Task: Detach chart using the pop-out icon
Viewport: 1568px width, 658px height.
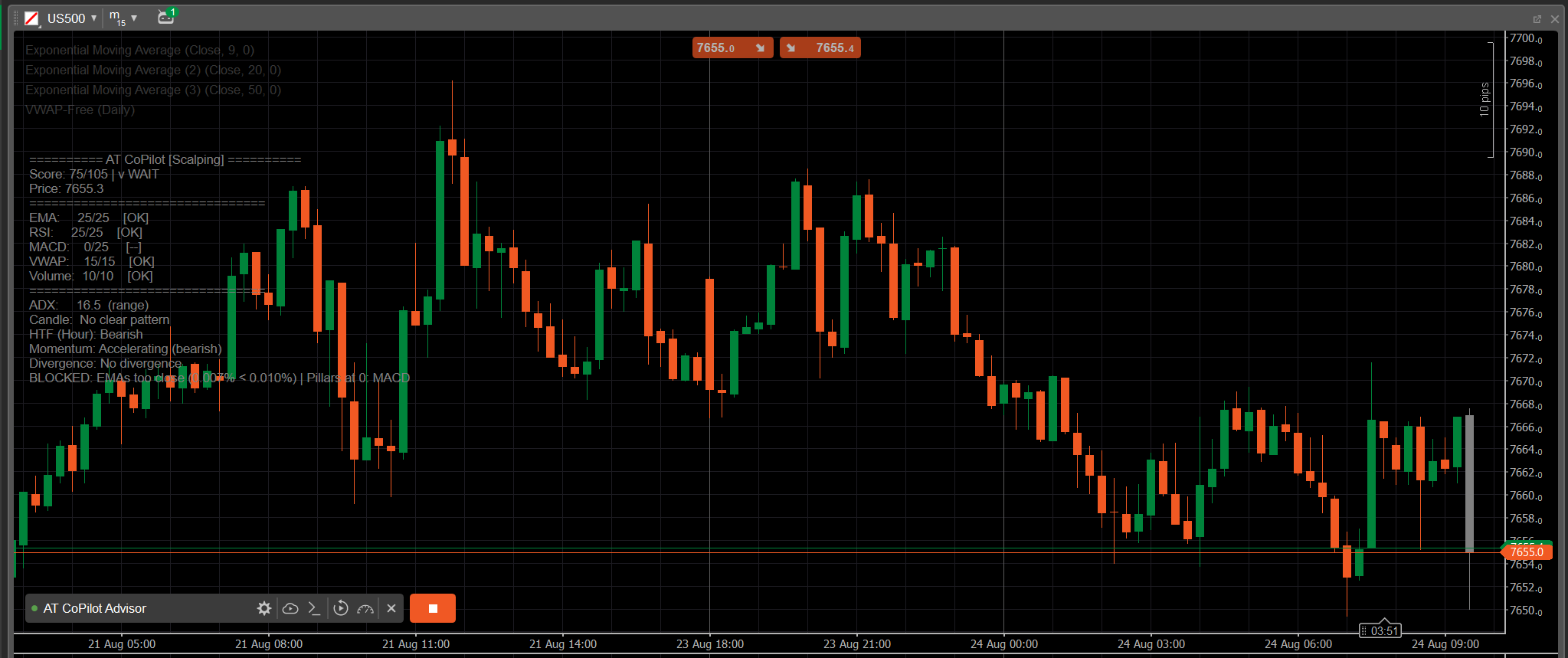Action: pos(1537,19)
